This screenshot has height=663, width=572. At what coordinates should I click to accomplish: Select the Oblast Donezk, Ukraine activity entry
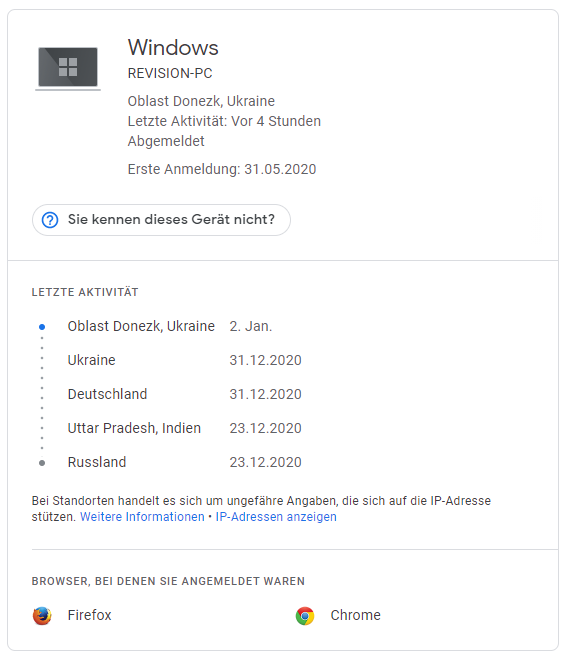point(170,326)
